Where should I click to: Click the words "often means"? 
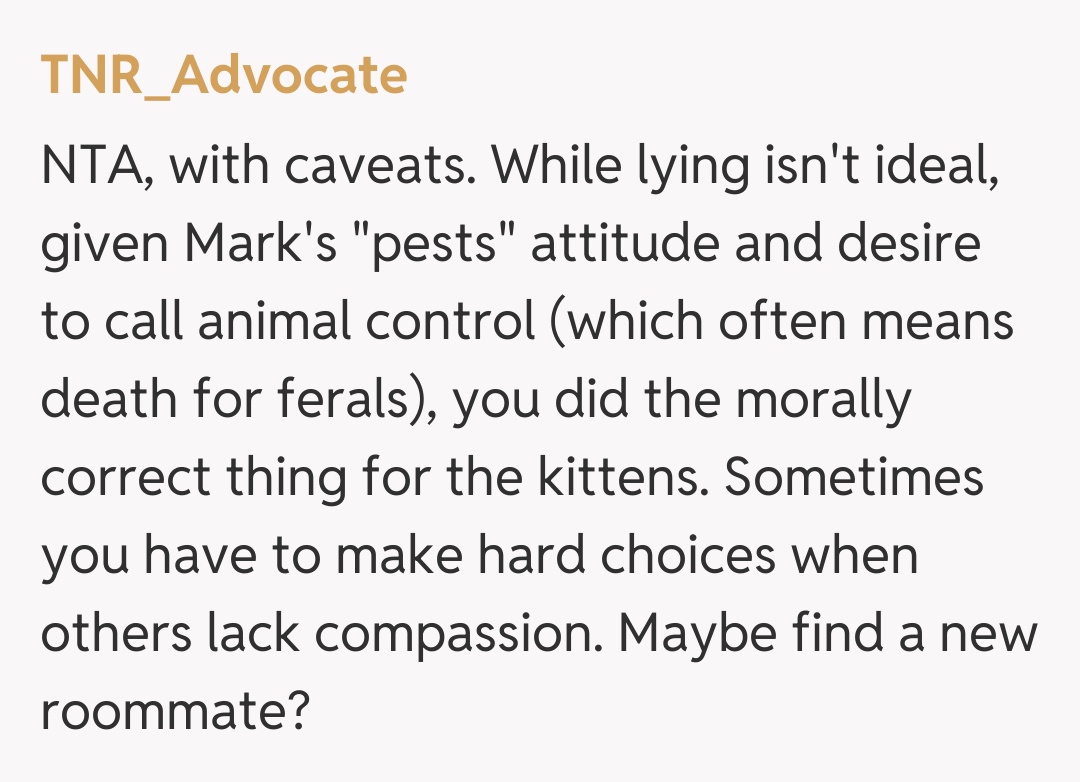(x=858, y=322)
